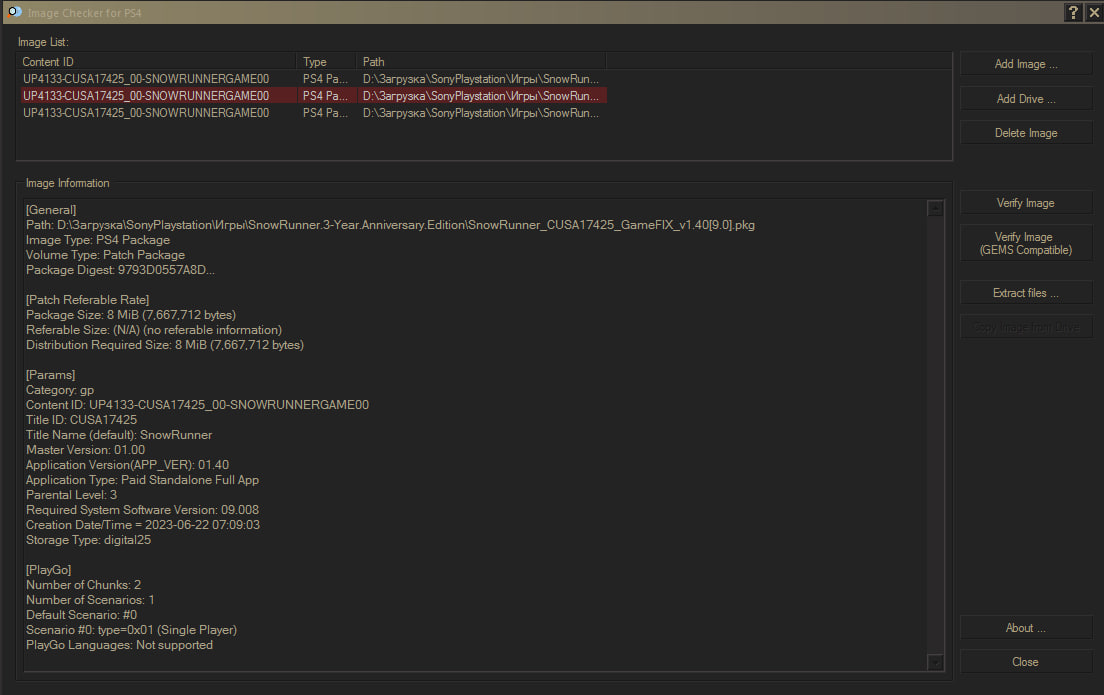Click the [PlayGo] section heading
The height and width of the screenshot is (695, 1104).
49,570
